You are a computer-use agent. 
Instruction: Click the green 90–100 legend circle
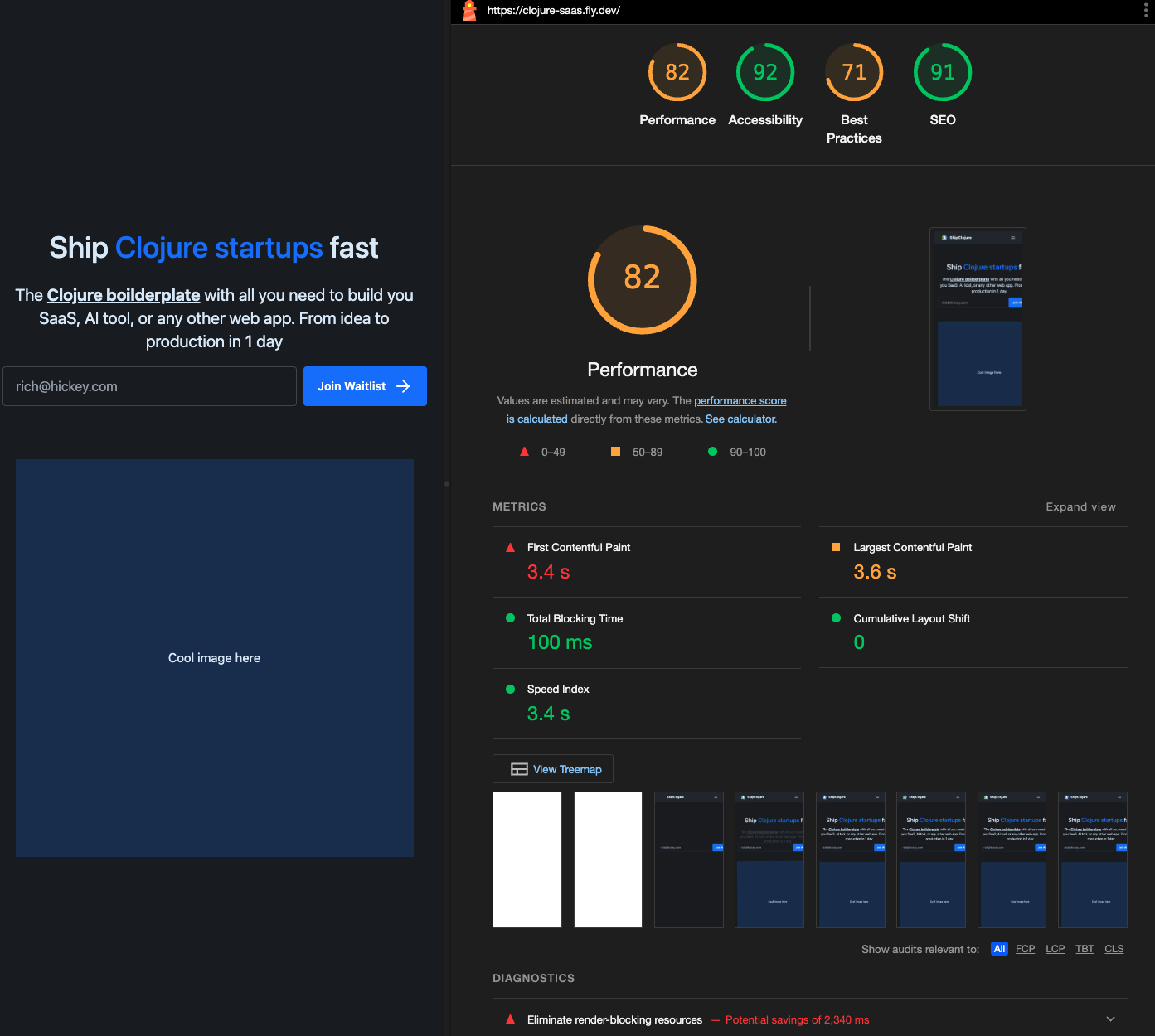point(712,452)
